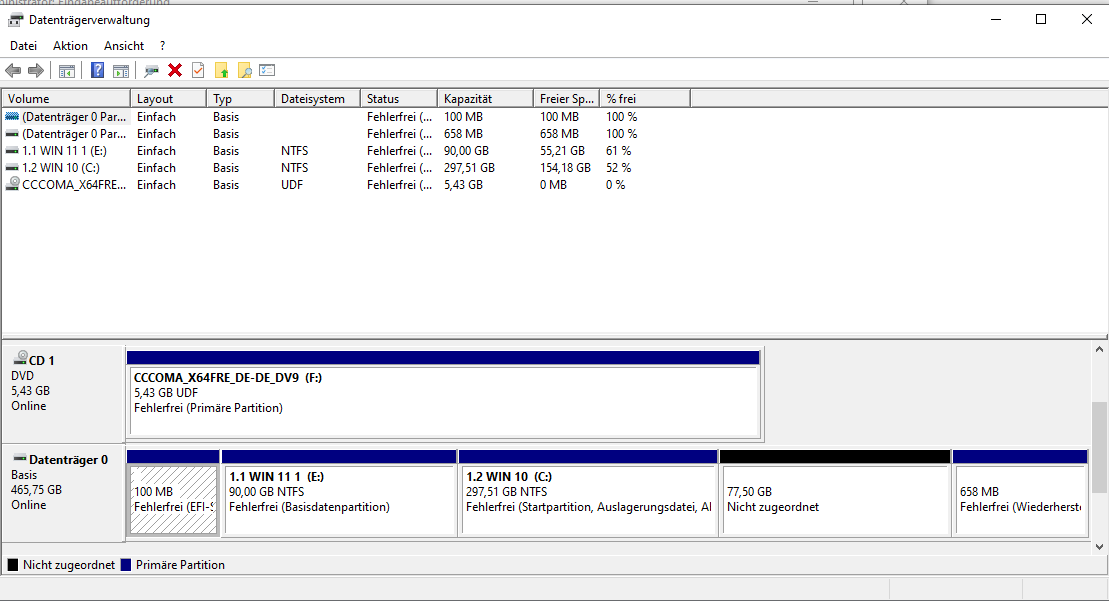Sort by the Volume column header
The width and height of the screenshot is (1109, 601).
click(x=66, y=99)
